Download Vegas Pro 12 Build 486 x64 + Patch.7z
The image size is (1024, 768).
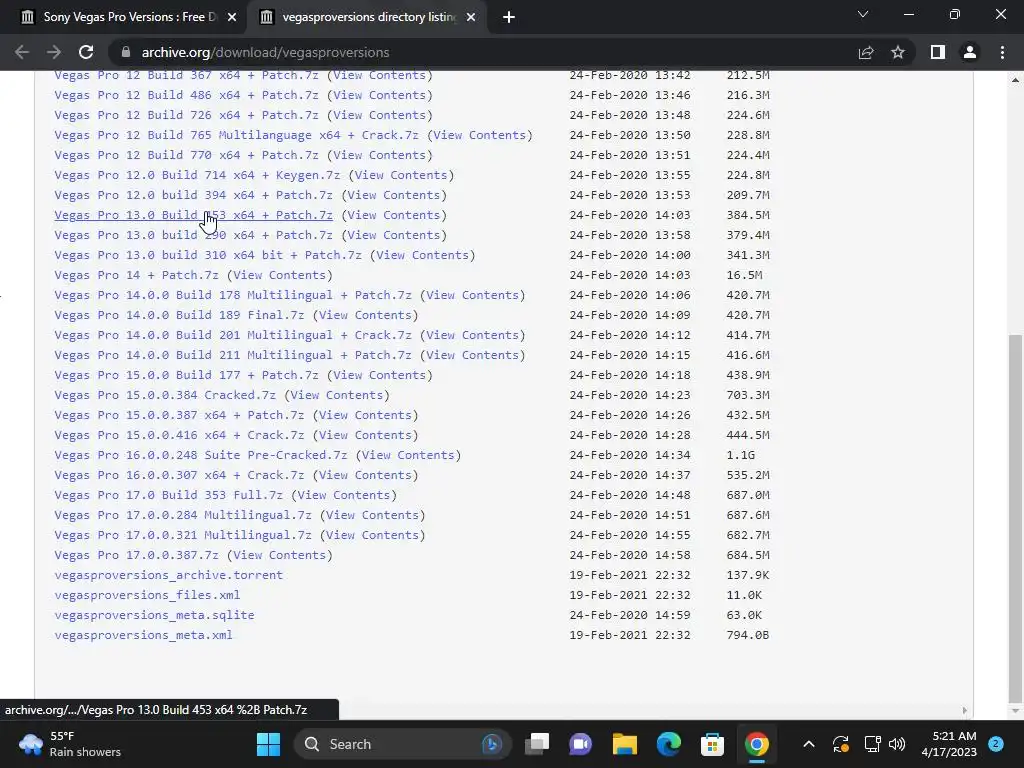[186, 95]
